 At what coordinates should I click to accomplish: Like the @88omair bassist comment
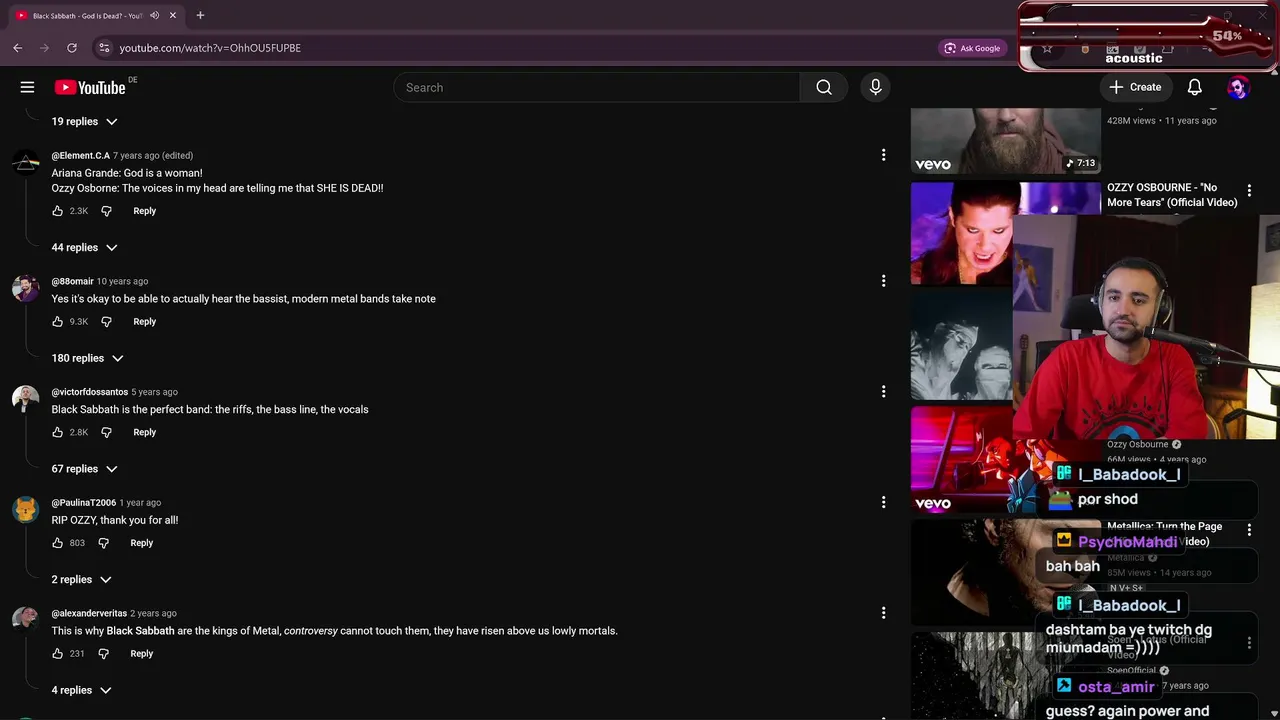[x=58, y=322]
